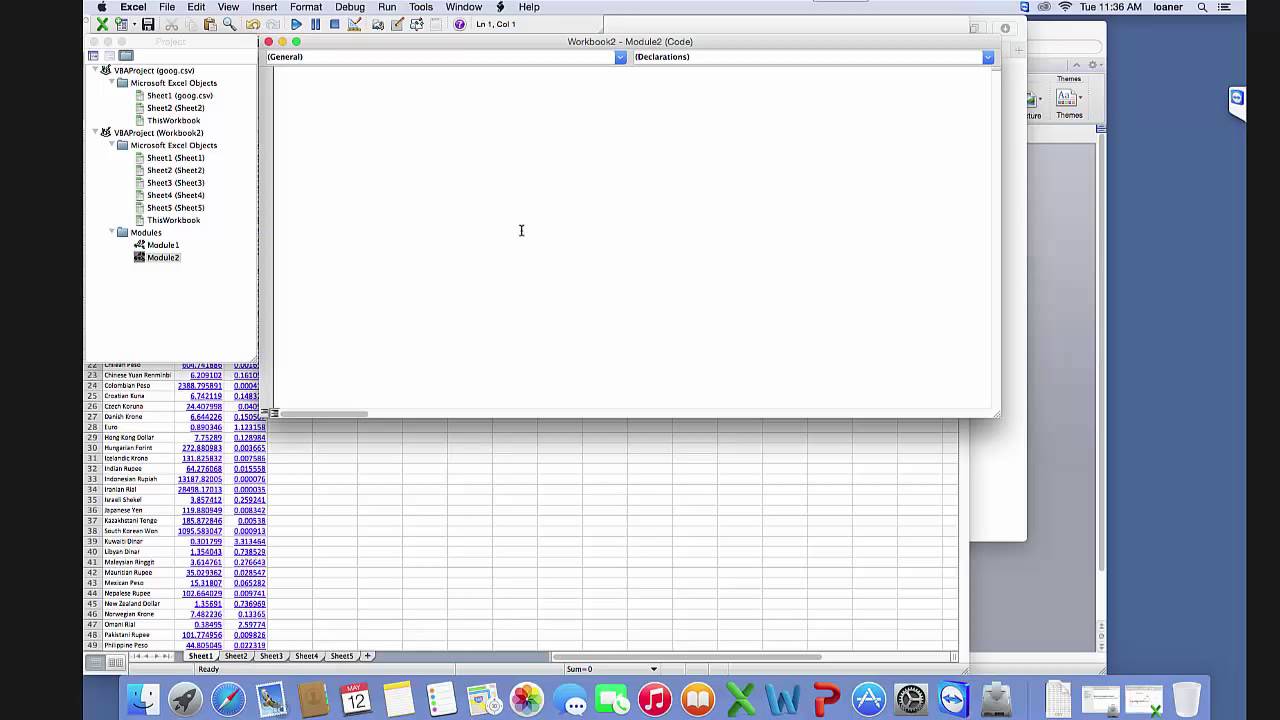Run the macro with the play icon
The height and width of the screenshot is (720, 1280).
[x=296, y=24]
